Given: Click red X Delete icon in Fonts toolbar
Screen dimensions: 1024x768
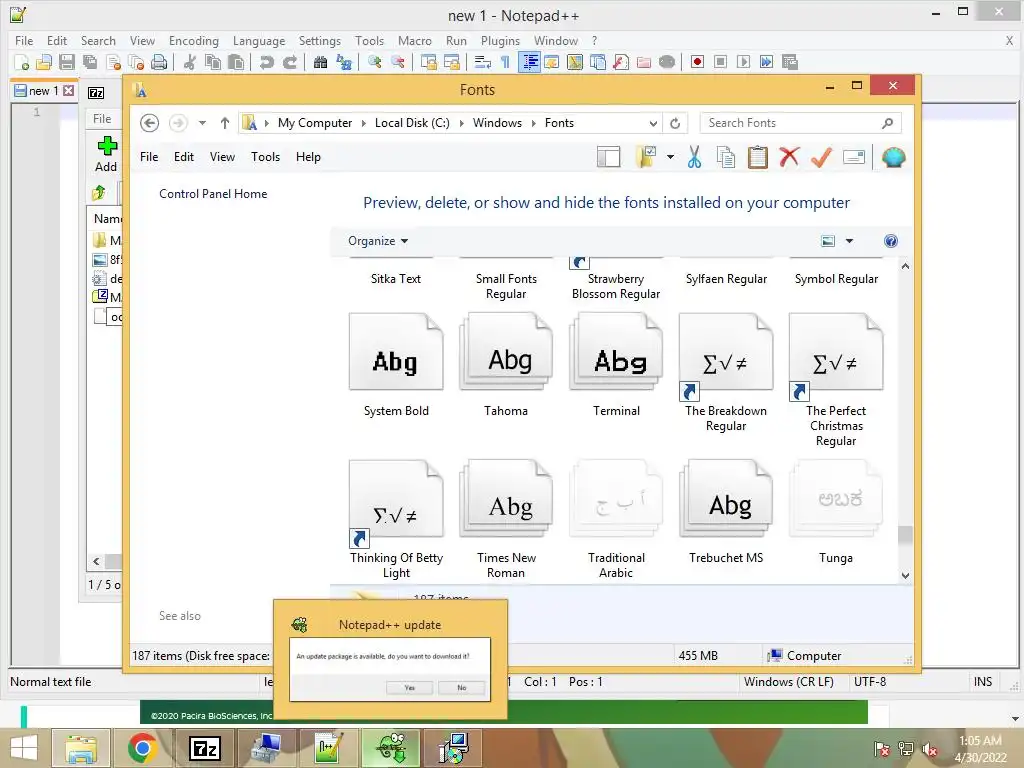Looking at the screenshot, I should click(x=789, y=157).
